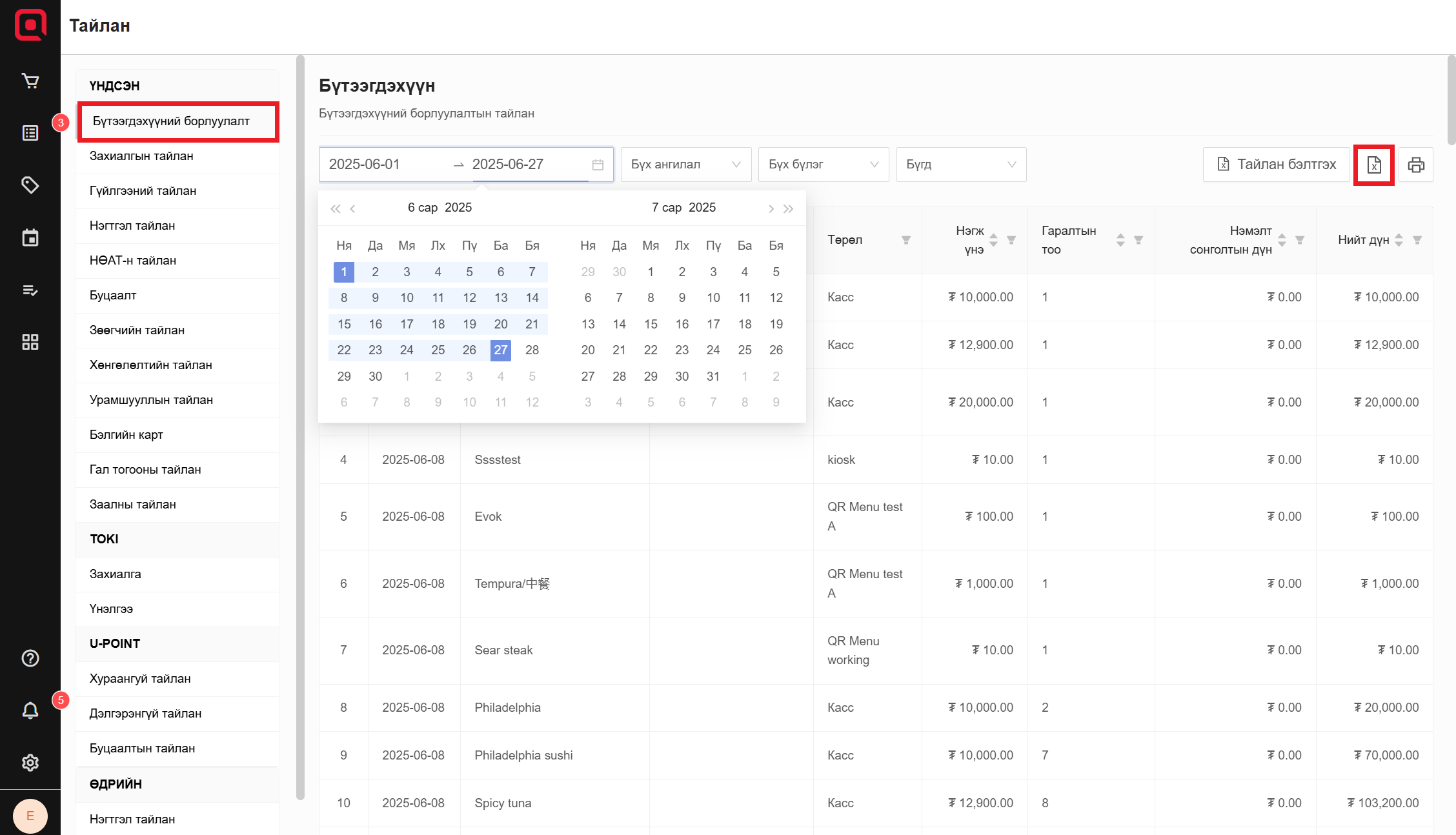
Task: Sort by Гаралтын тоо column arrows
Action: click(x=1120, y=240)
